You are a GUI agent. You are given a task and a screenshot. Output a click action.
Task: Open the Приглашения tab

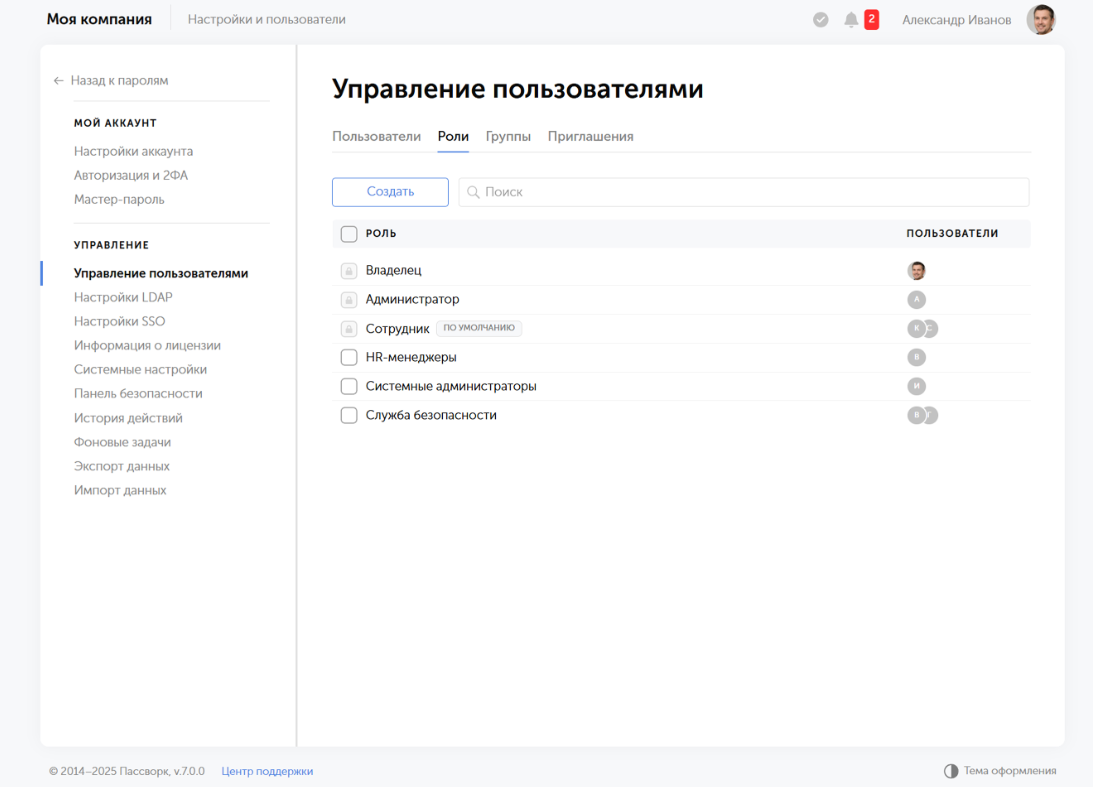pos(590,137)
